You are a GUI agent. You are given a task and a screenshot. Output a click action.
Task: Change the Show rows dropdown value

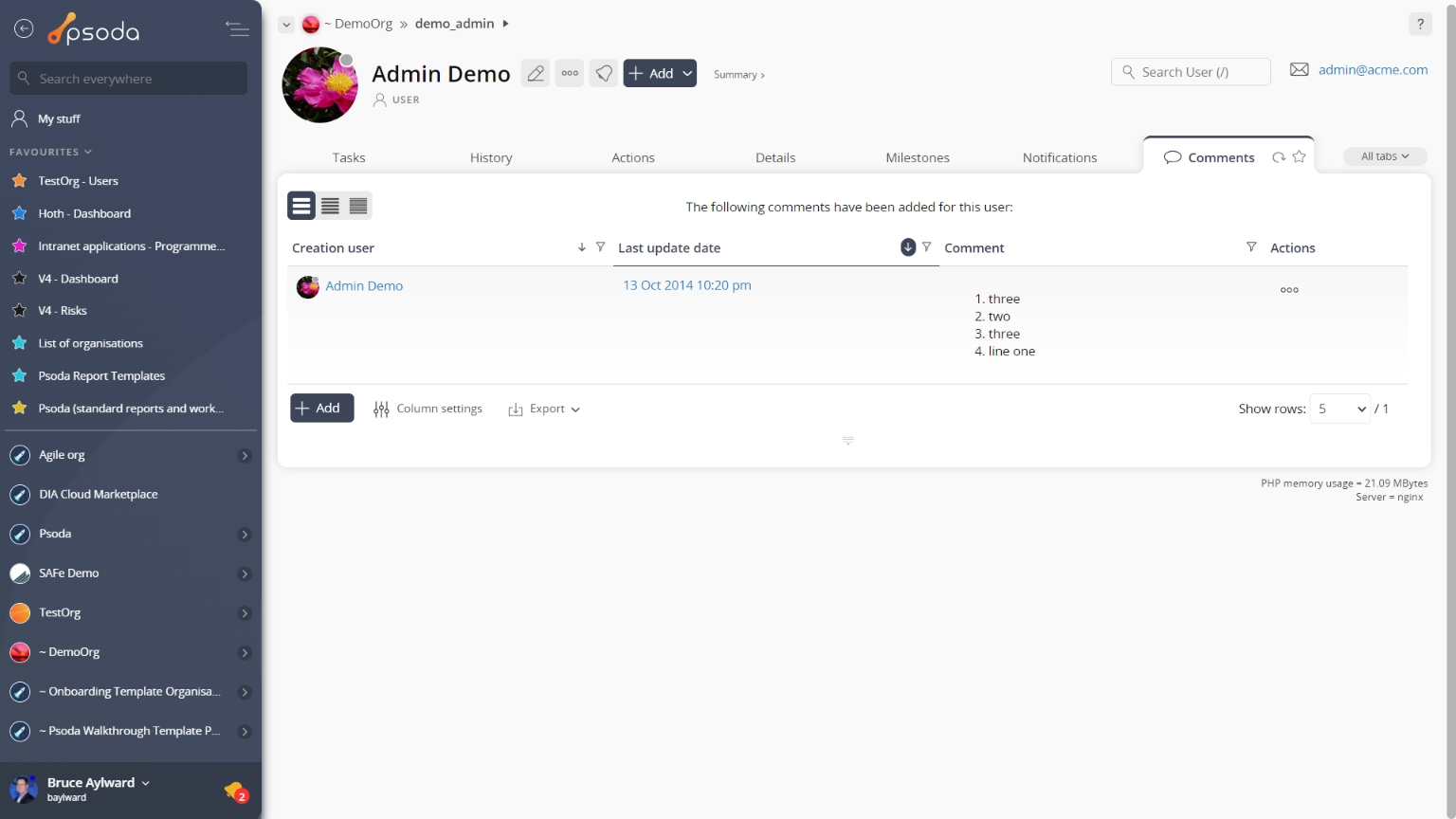click(1340, 409)
